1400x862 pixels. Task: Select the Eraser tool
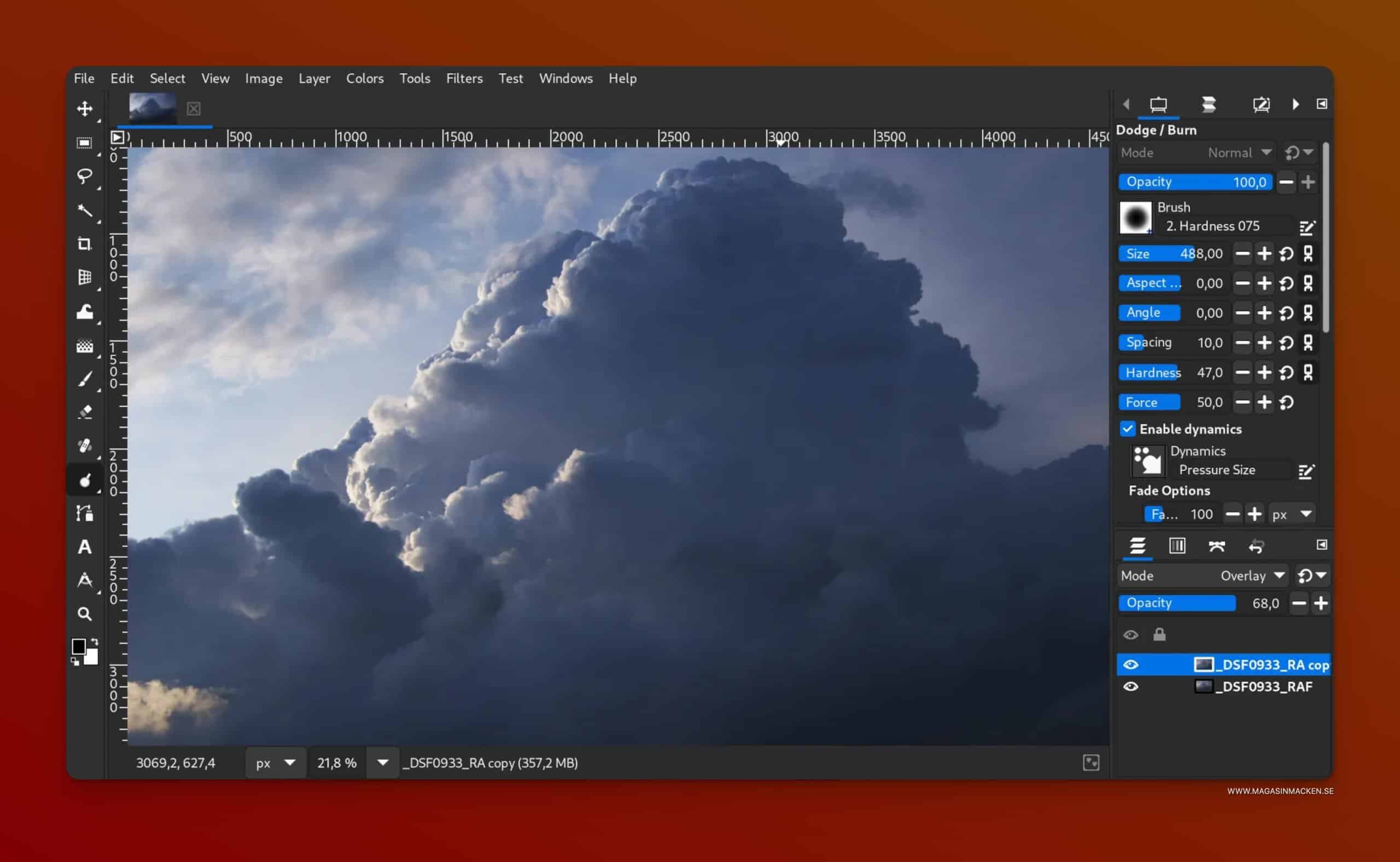[84, 412]
